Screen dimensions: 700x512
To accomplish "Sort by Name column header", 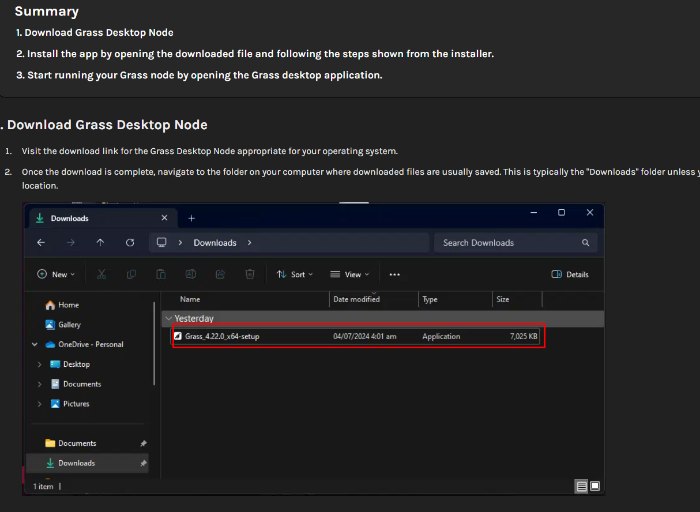I will point(190,299).
